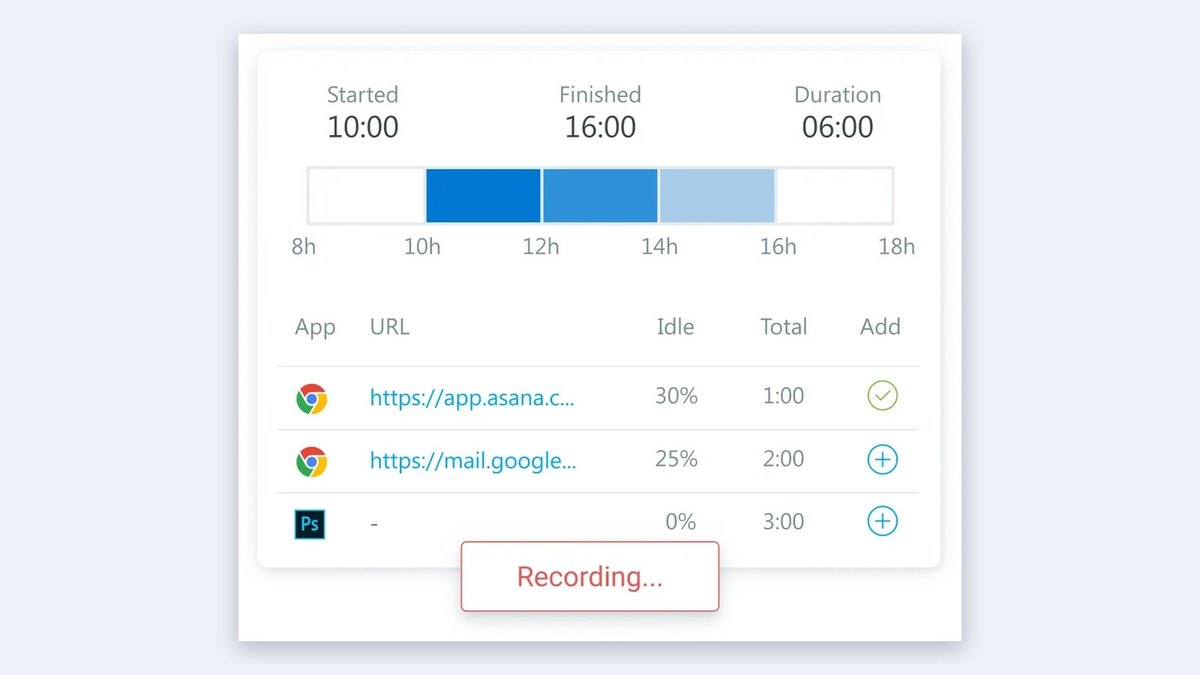Click the 18h timeline label
The width and height of the screenshot is (1200, 675).
[x=897, y=247]
